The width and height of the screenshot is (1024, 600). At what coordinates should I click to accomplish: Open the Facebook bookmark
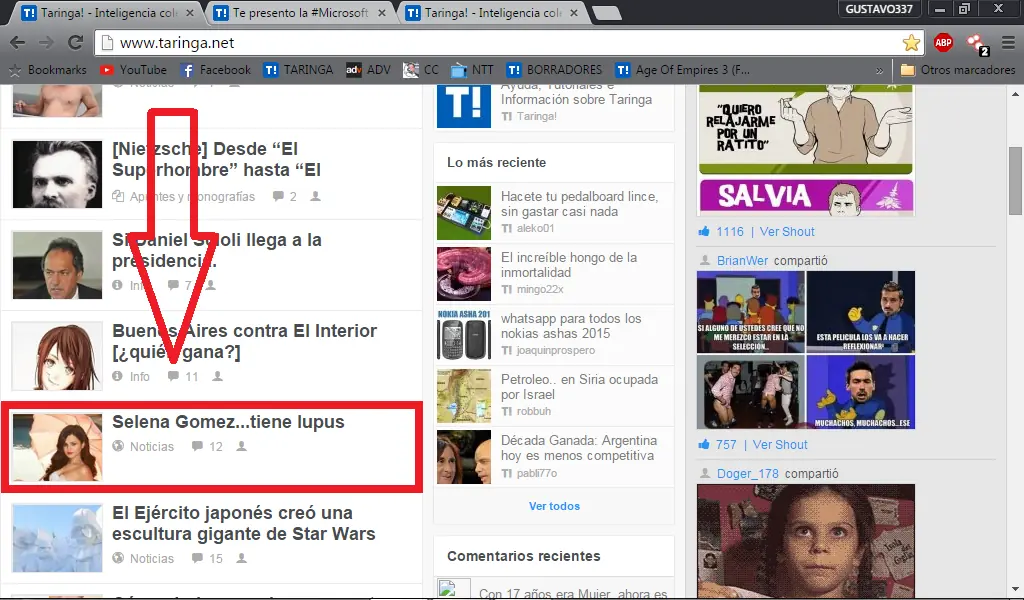click(216, 70)
